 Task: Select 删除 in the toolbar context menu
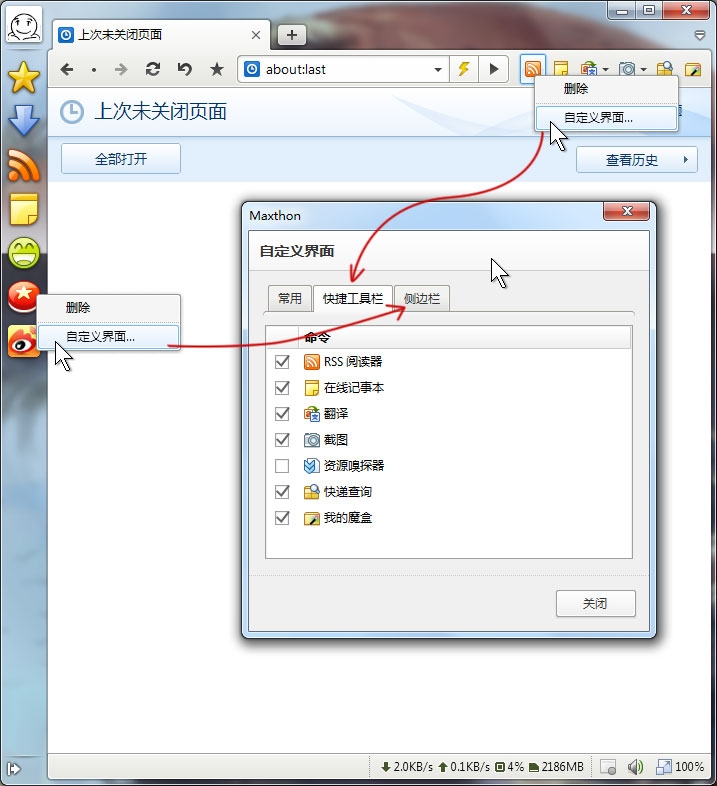[x=606, y=89]
